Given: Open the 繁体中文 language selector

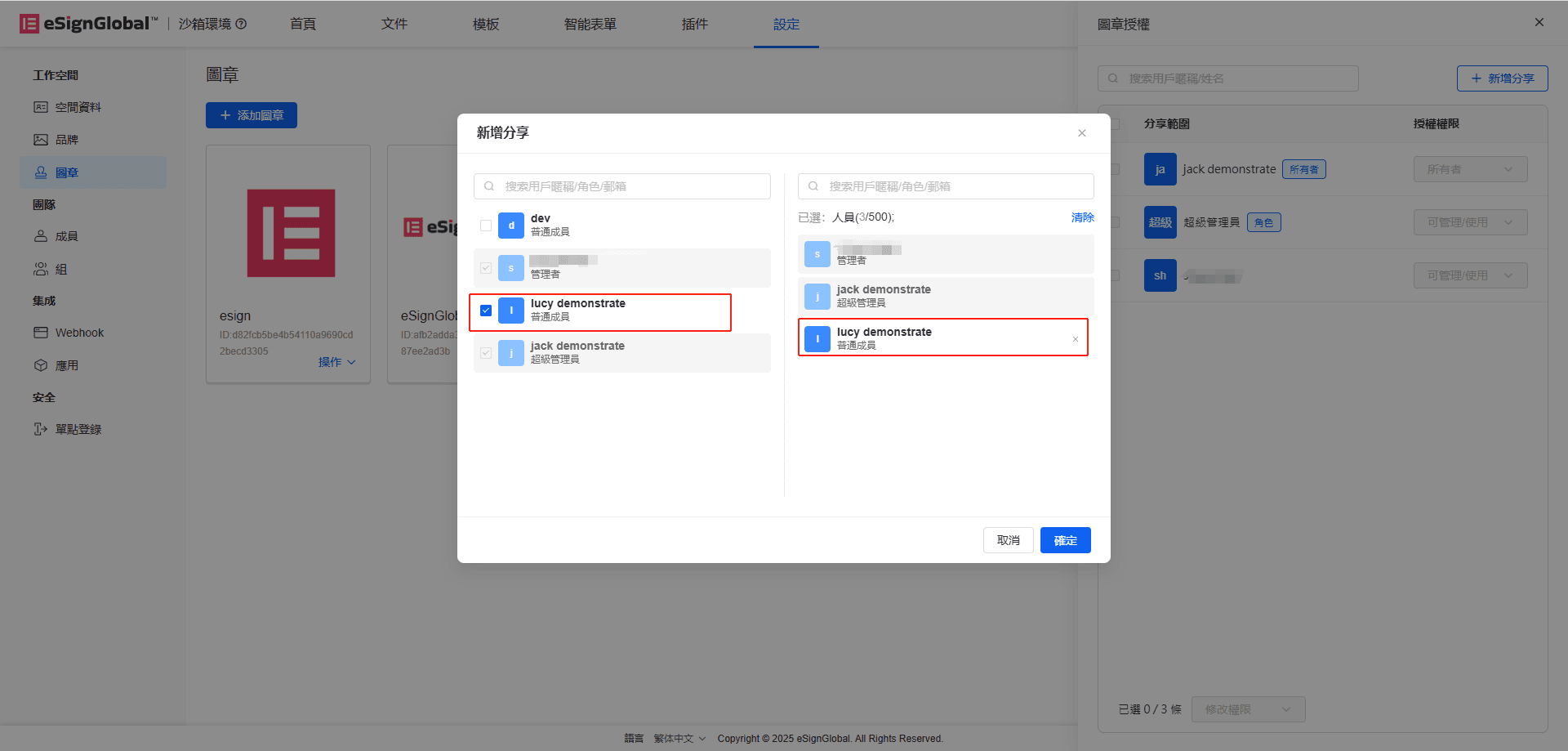Looking at the screenshot, I should click(679, 739).
